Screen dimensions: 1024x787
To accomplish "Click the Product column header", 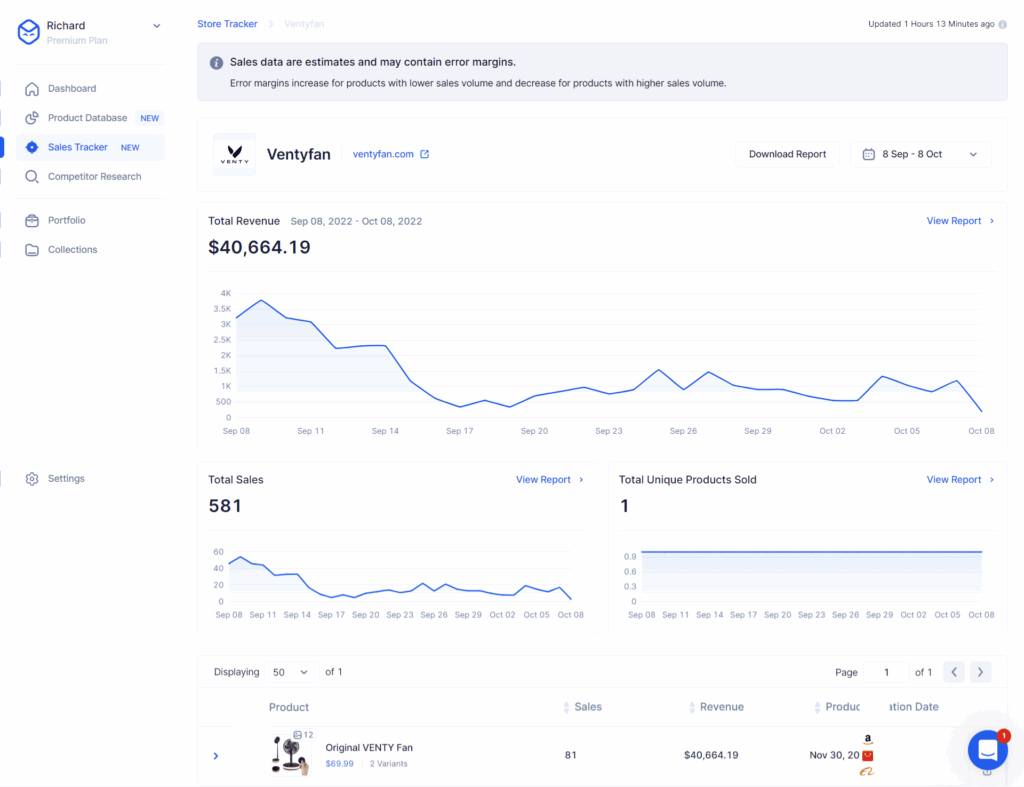I will pyautogui.click(x=289, y=707).
